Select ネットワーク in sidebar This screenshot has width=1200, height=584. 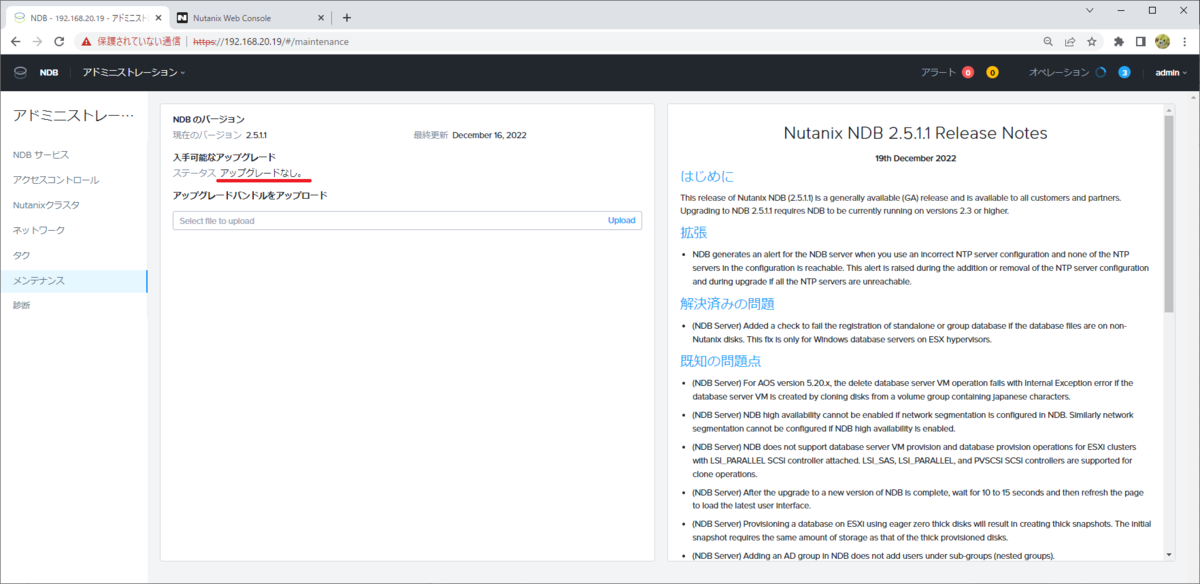(x=38, y=230)
